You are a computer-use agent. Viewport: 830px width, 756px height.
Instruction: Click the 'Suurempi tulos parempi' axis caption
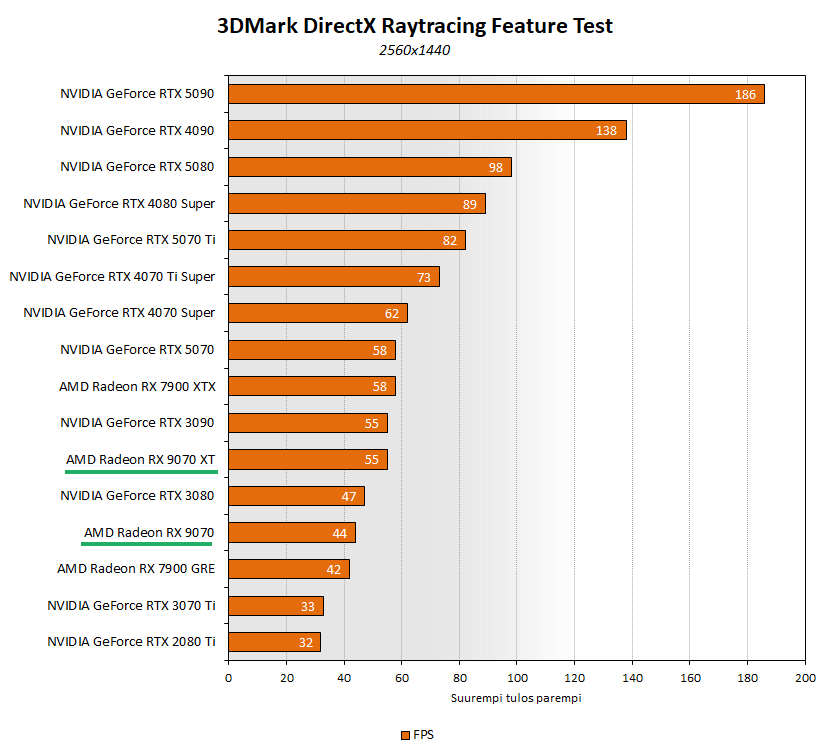point(516,698)
